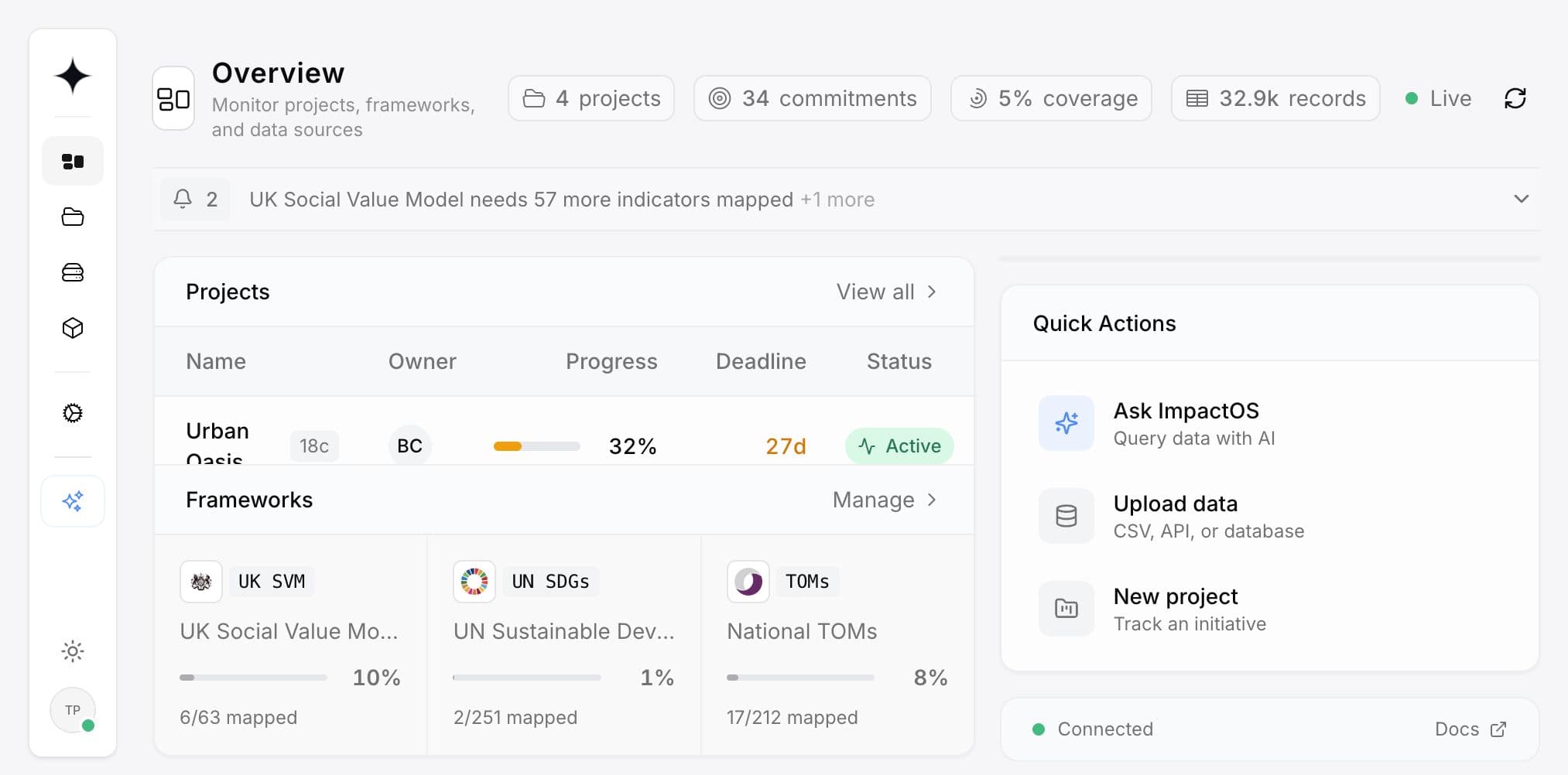Image resolution: width=1568 pixels, height=775 pixels.
Task: Click Ask ImpactOS quick action
Action: click(x=1187, y=423)
